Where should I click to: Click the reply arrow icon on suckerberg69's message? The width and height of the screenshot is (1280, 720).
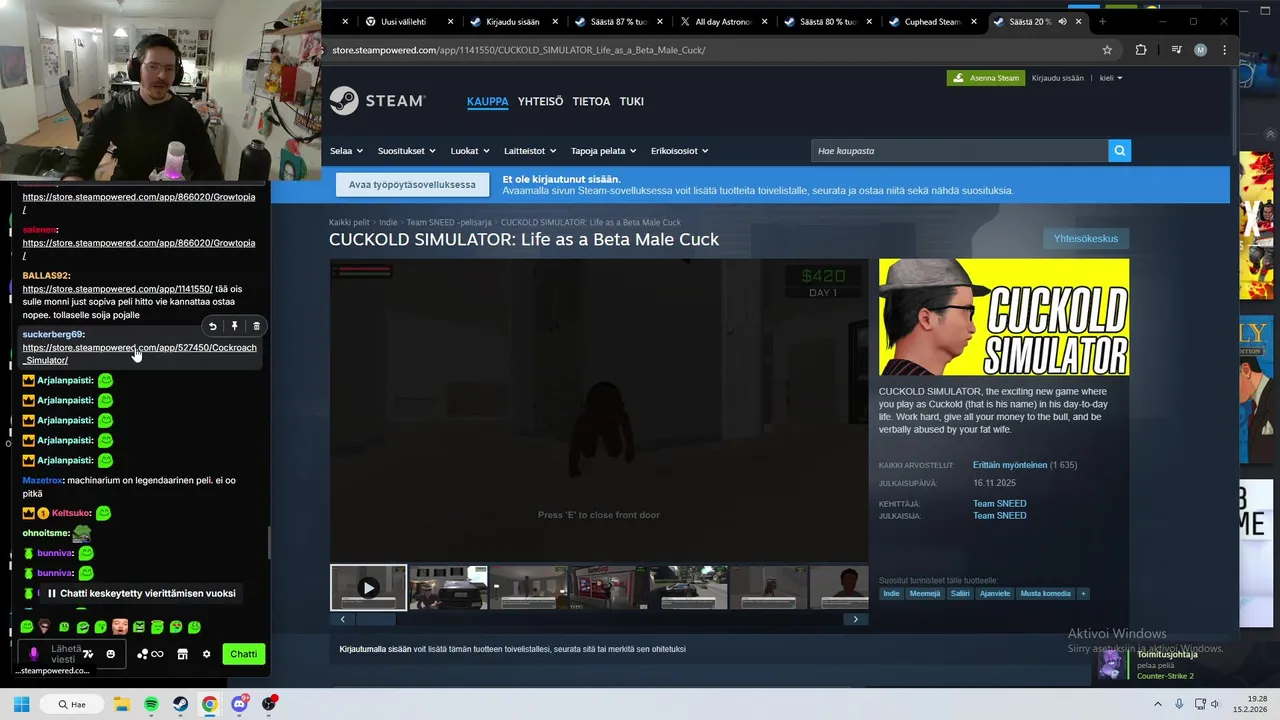[x=212, y=326]
